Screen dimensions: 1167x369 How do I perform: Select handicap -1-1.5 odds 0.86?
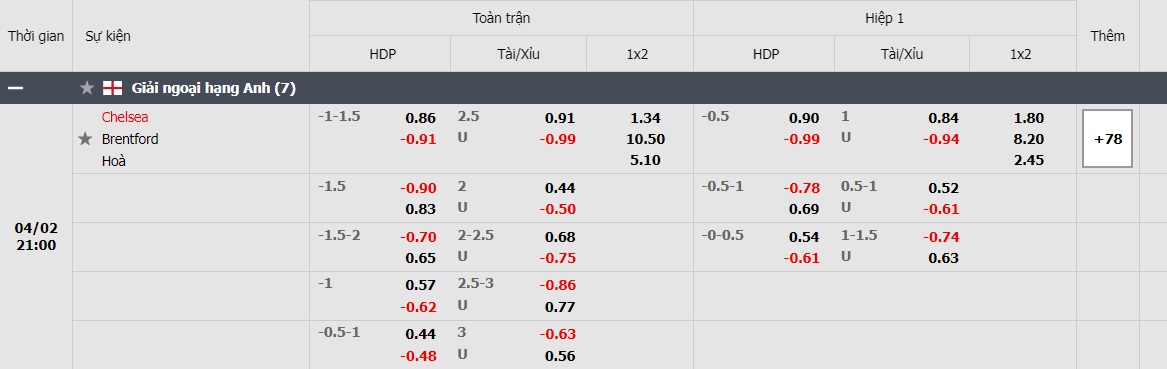coord(421,118)
